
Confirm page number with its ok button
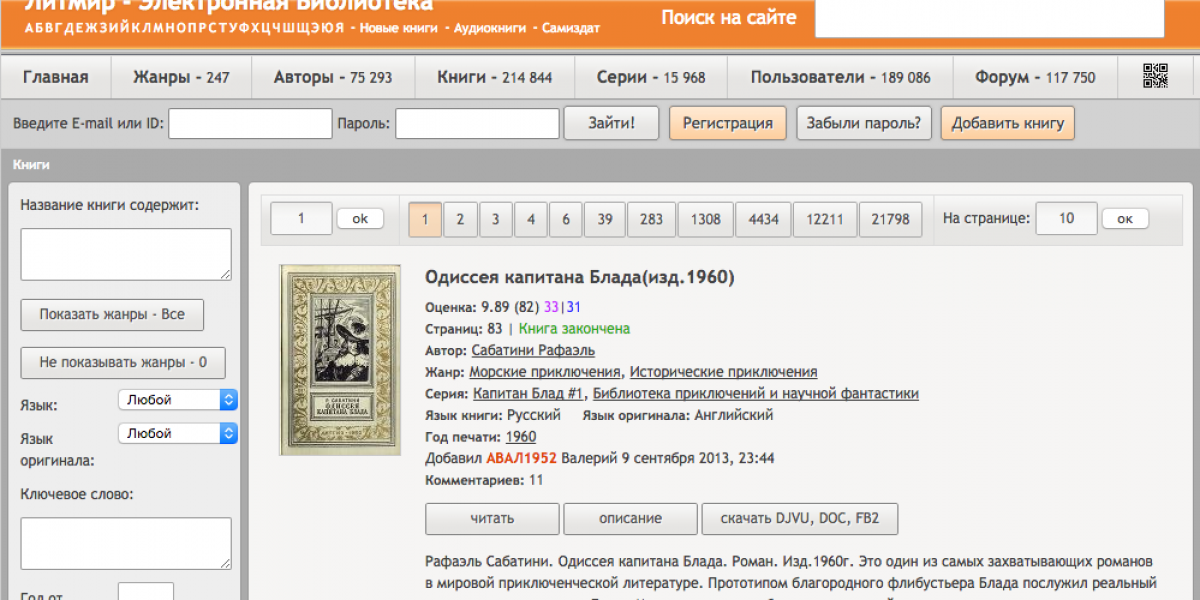360,219
